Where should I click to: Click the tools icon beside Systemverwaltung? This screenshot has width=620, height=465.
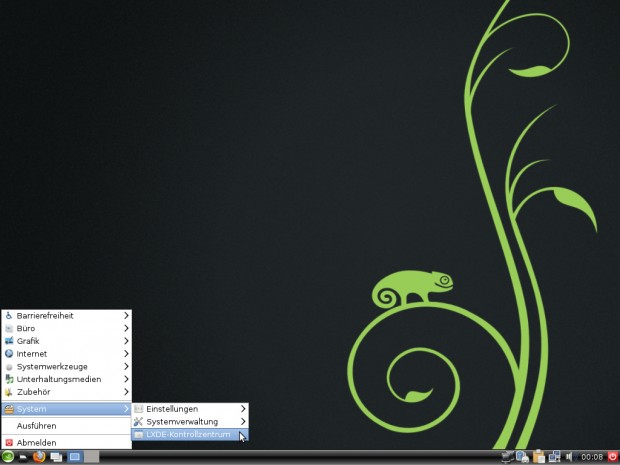(x=138, y=422)
